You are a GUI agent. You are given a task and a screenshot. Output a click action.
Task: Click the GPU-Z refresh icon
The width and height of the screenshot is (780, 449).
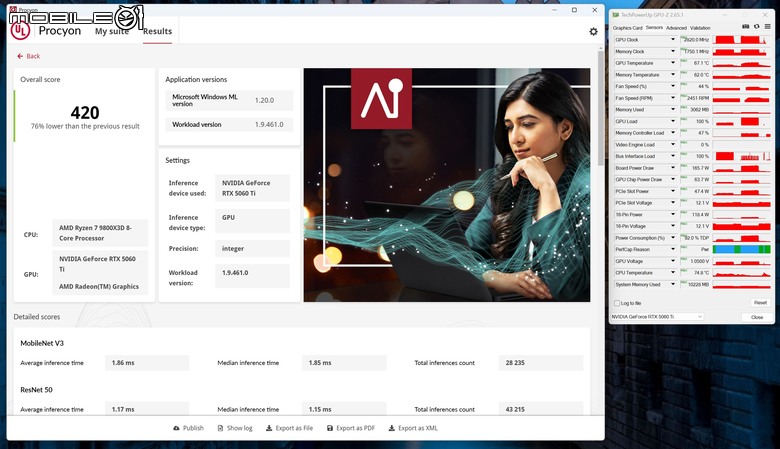click(x=756, y=27)
